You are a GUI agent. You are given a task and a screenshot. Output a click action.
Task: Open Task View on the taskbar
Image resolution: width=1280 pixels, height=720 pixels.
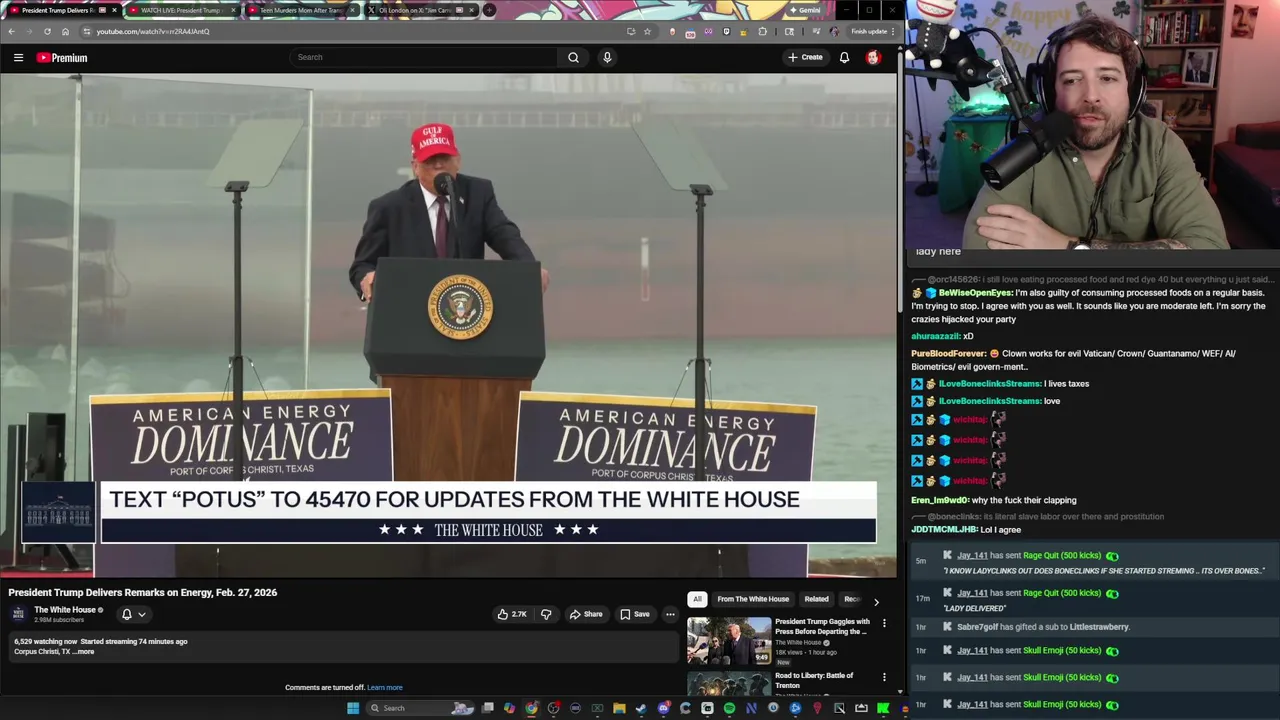pyautogui.click(x=487, y=708)
